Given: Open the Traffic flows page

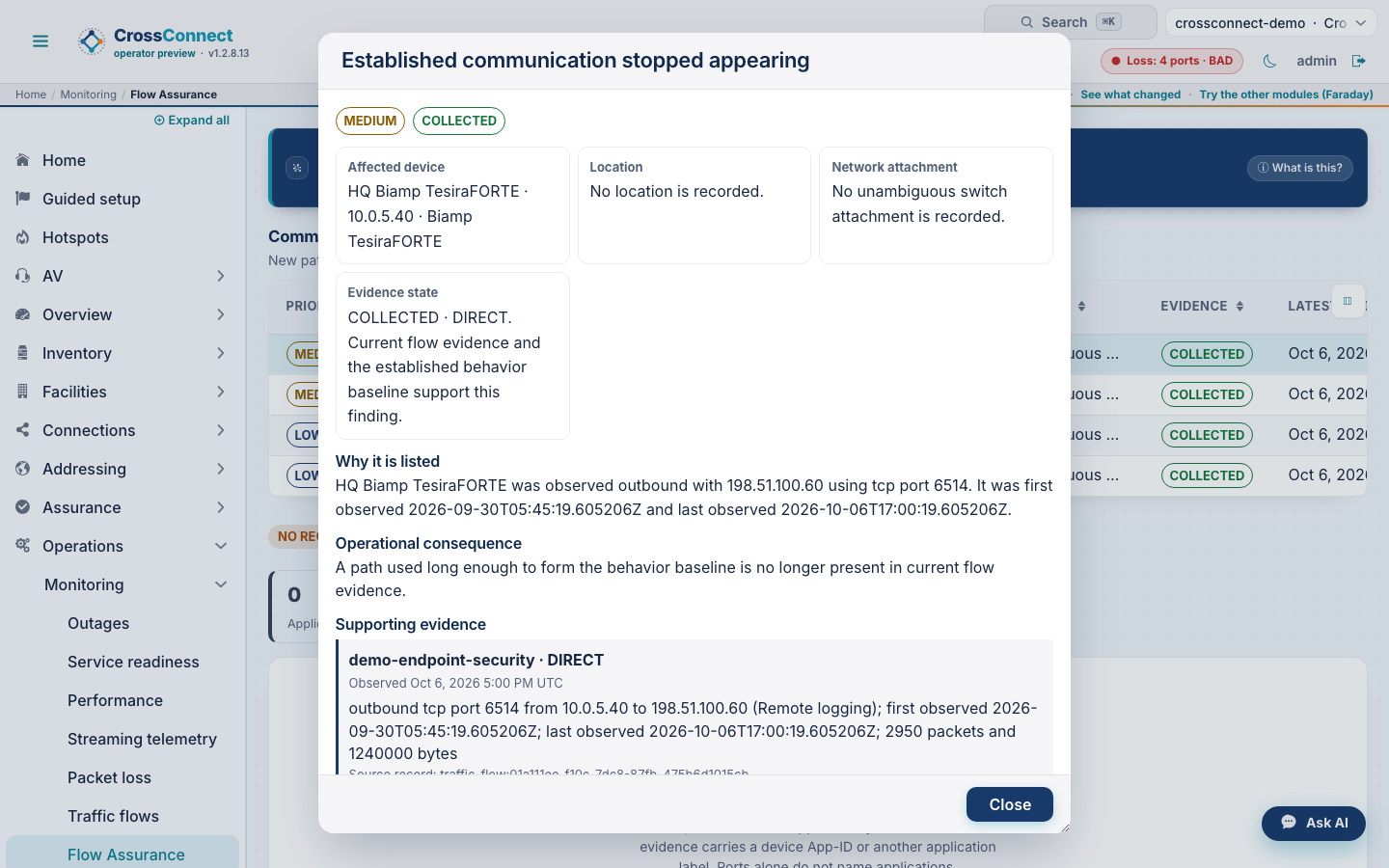Looking at the screenshot, I should 113,816.
